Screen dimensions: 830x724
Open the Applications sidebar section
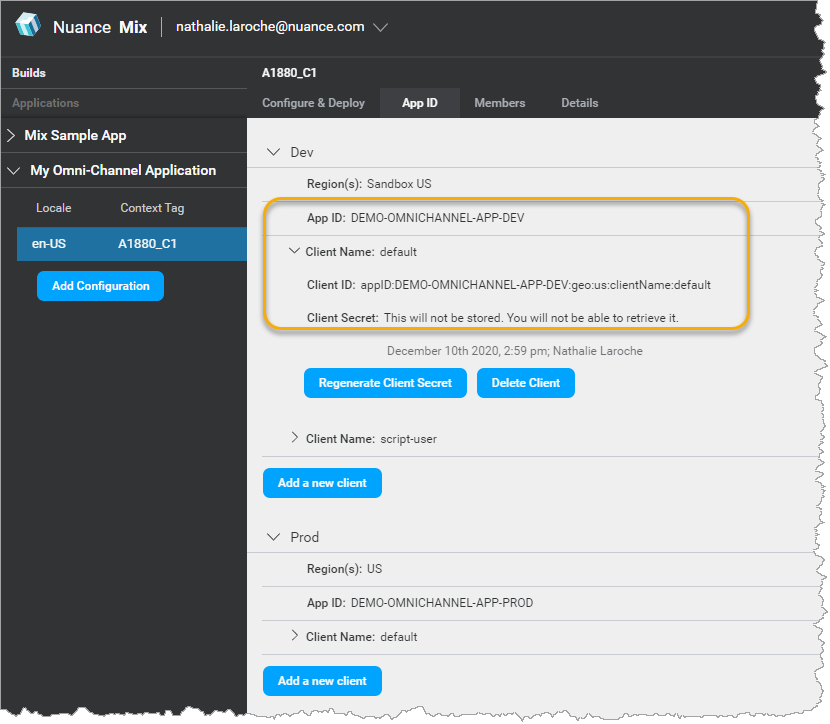[44, 103]
